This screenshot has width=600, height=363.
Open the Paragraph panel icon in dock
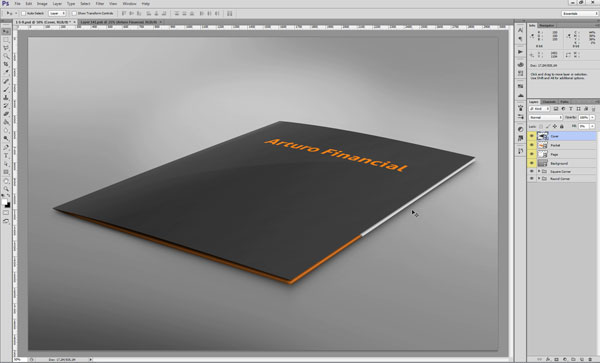coord(520,39)
